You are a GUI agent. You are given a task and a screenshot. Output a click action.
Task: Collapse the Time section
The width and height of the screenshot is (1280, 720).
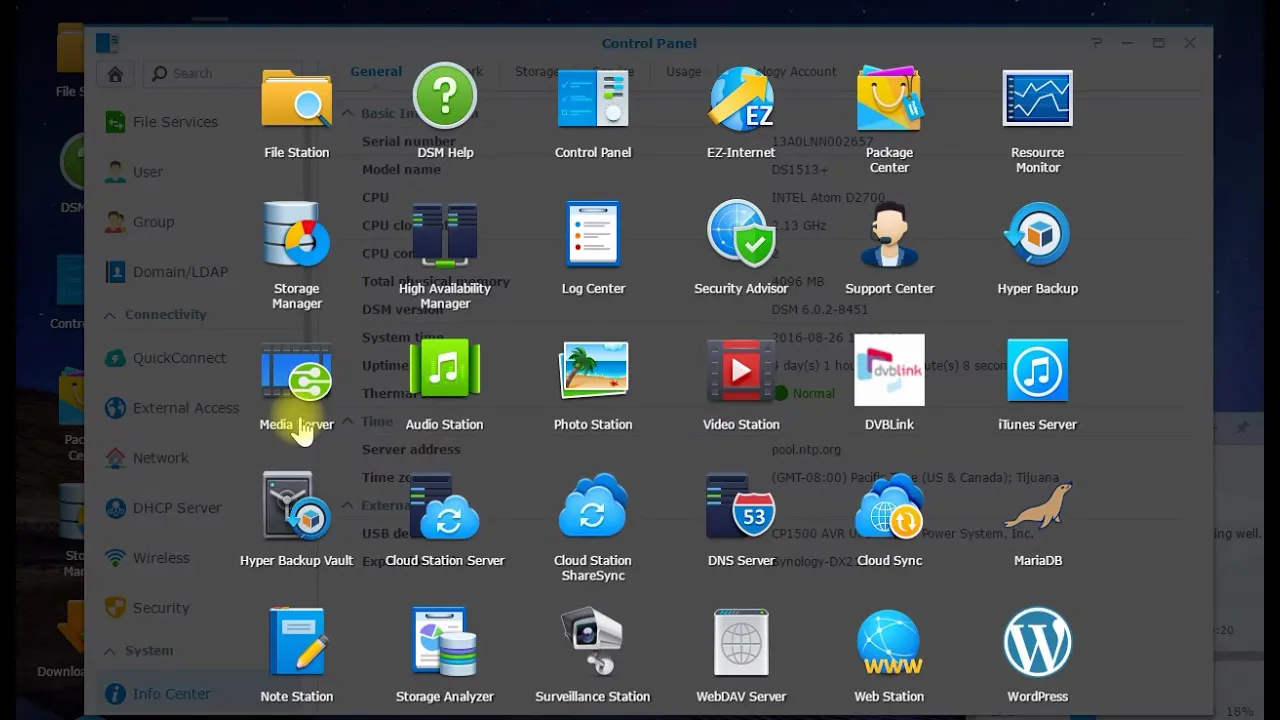point(348,421)
